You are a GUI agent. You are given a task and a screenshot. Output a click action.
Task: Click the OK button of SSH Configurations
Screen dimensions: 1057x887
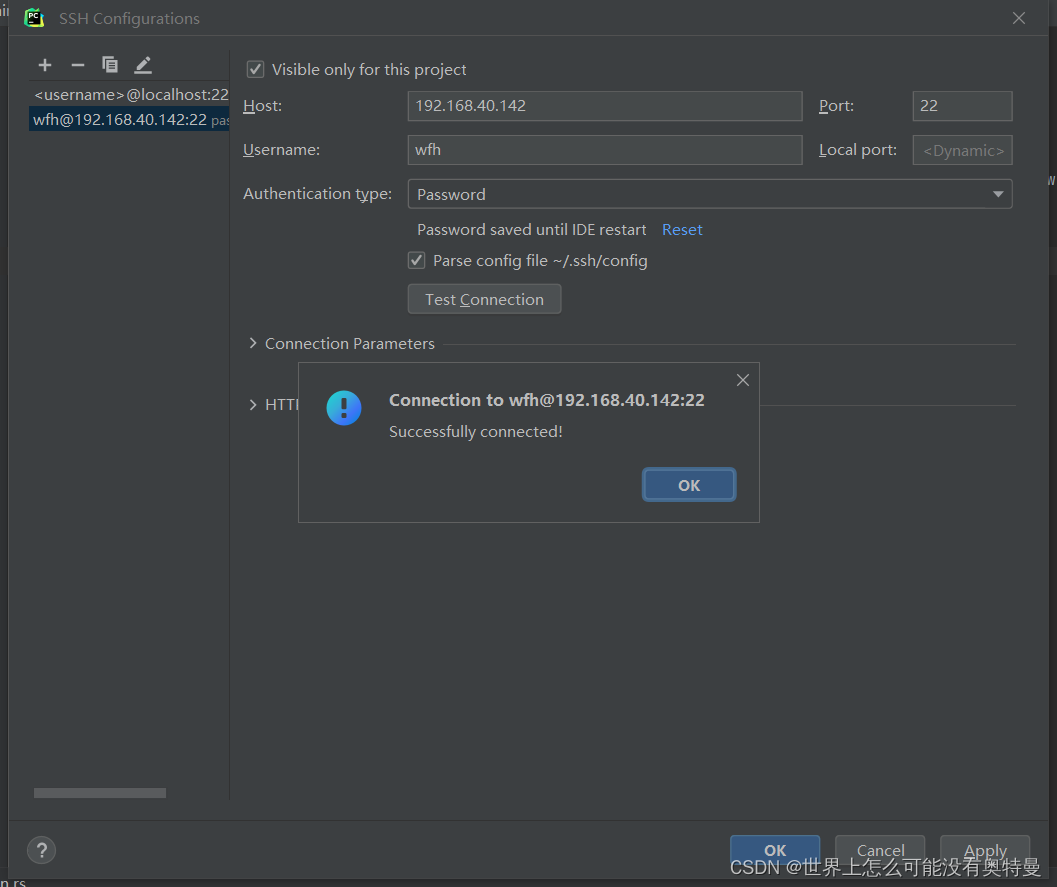pos(775,849)
